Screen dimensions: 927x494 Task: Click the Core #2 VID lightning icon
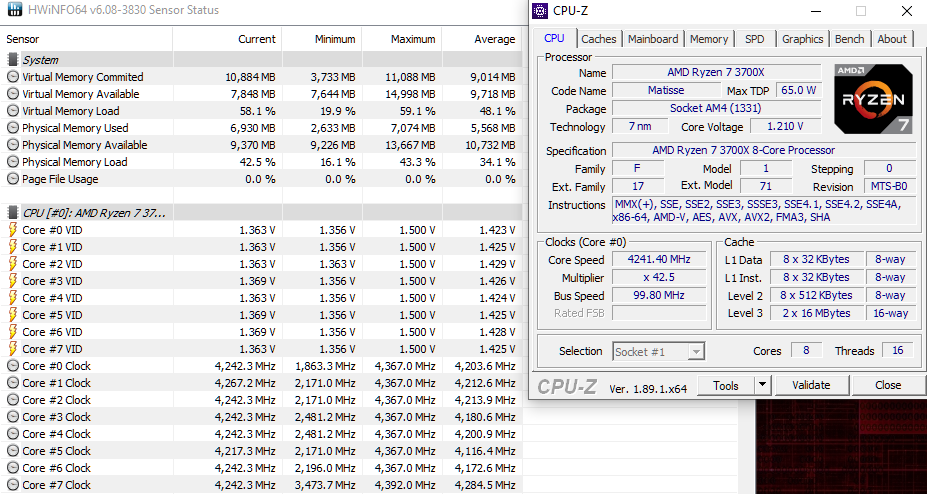pyautogui.click(x=12, y=264)
